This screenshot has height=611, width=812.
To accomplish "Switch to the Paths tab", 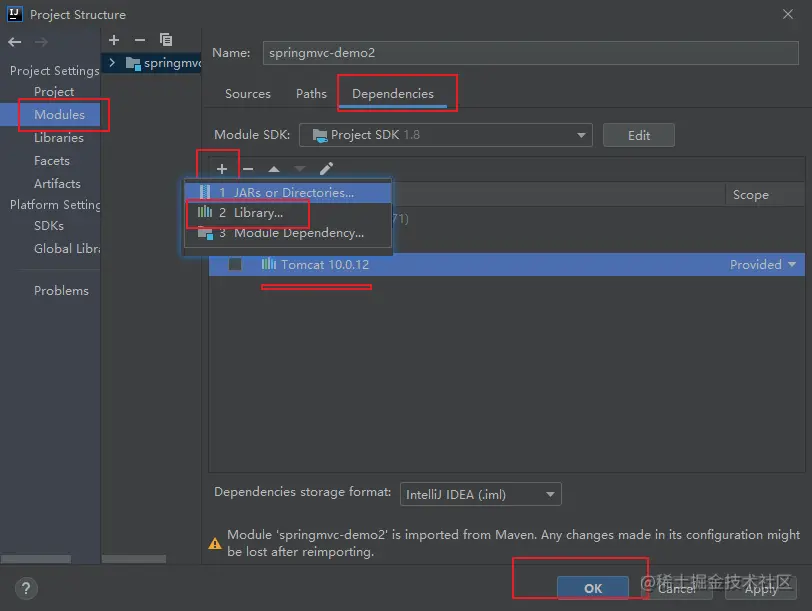I will click(311, 94).
